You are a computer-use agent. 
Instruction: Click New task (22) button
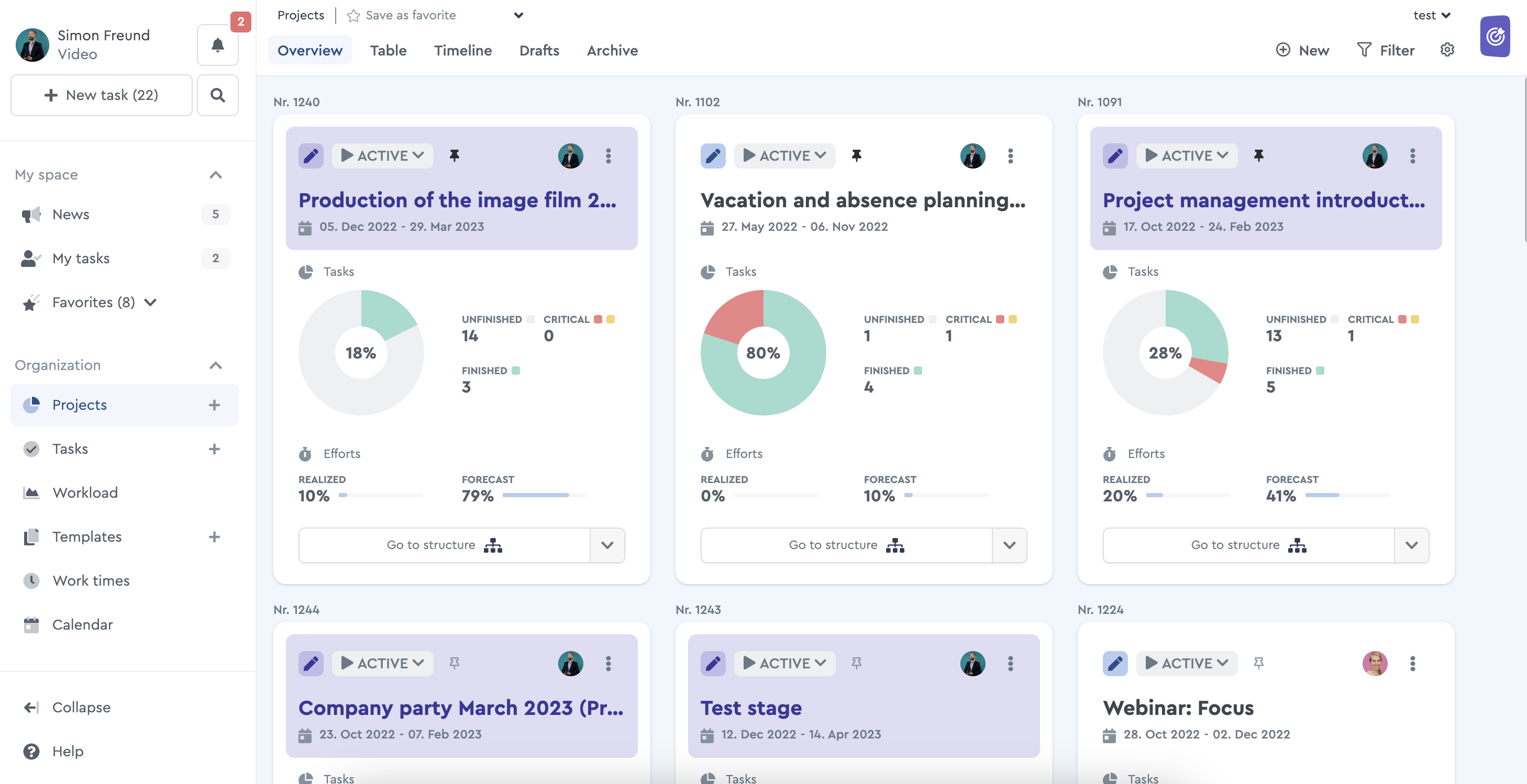click(102, 95)
